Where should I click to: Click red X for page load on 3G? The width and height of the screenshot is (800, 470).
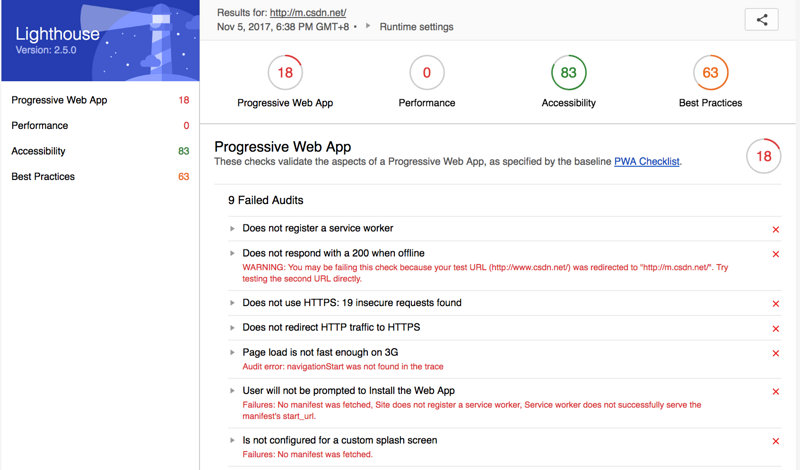click(776, 353)
